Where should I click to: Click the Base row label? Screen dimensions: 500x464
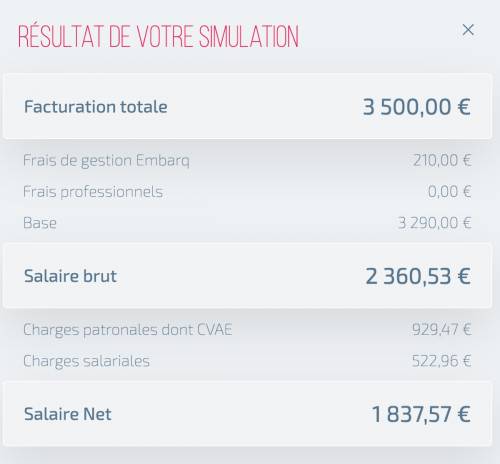coord(40,223)
